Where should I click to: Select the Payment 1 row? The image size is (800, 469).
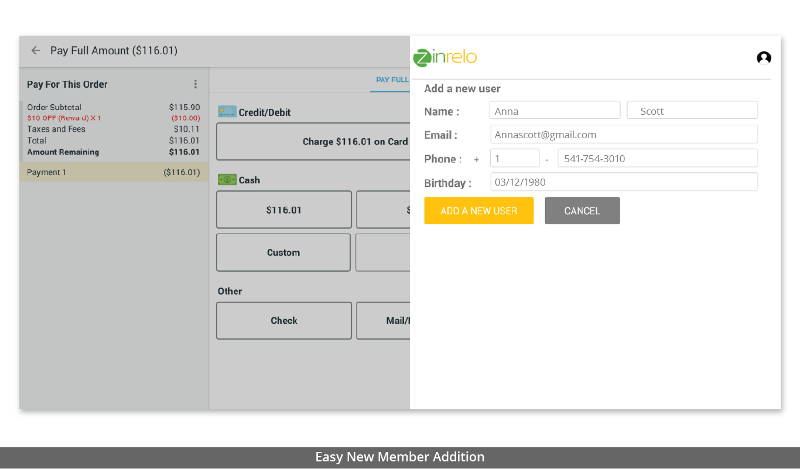114,172
